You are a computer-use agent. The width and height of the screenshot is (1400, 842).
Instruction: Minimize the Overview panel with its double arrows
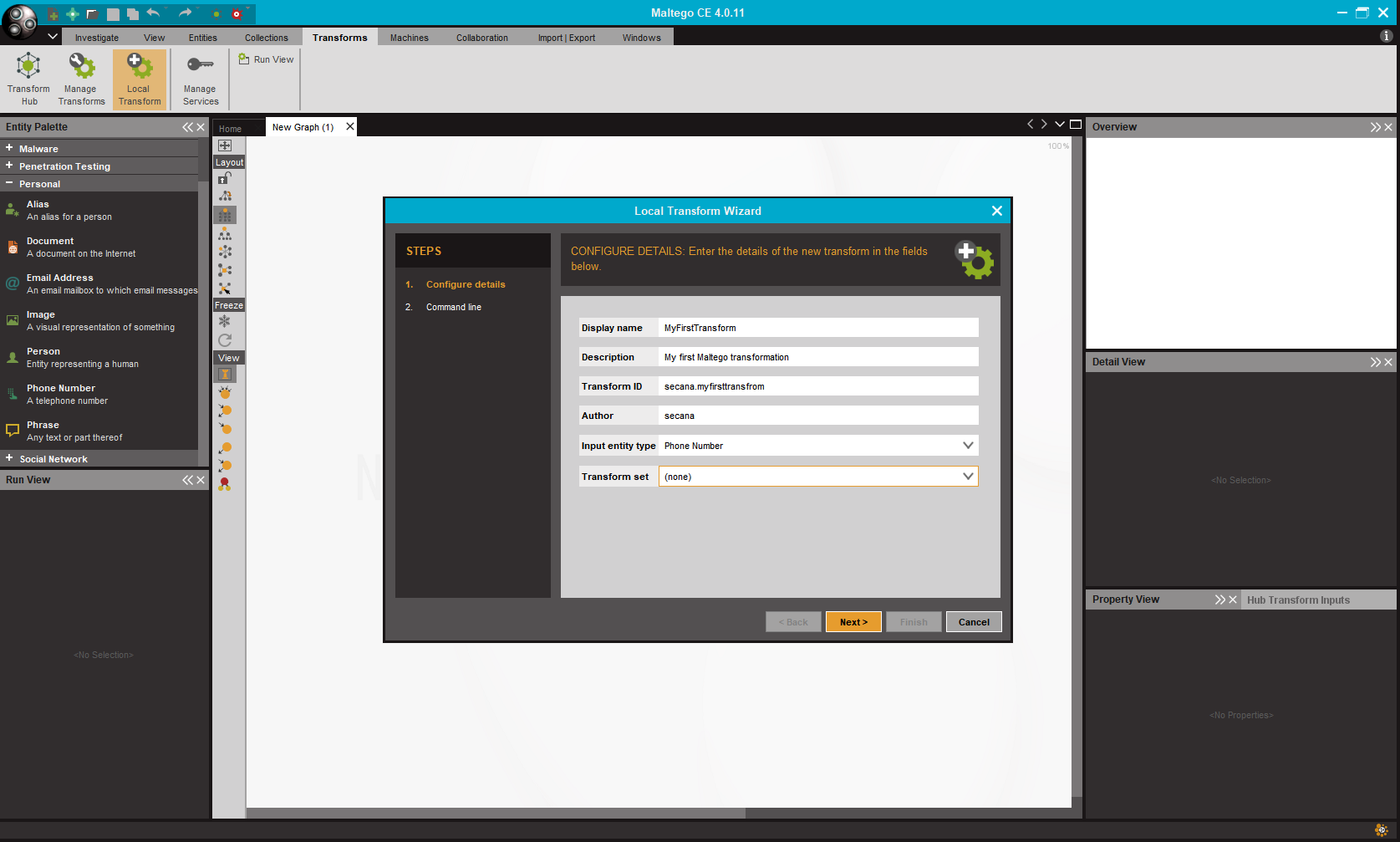(x=1375, y=127)
